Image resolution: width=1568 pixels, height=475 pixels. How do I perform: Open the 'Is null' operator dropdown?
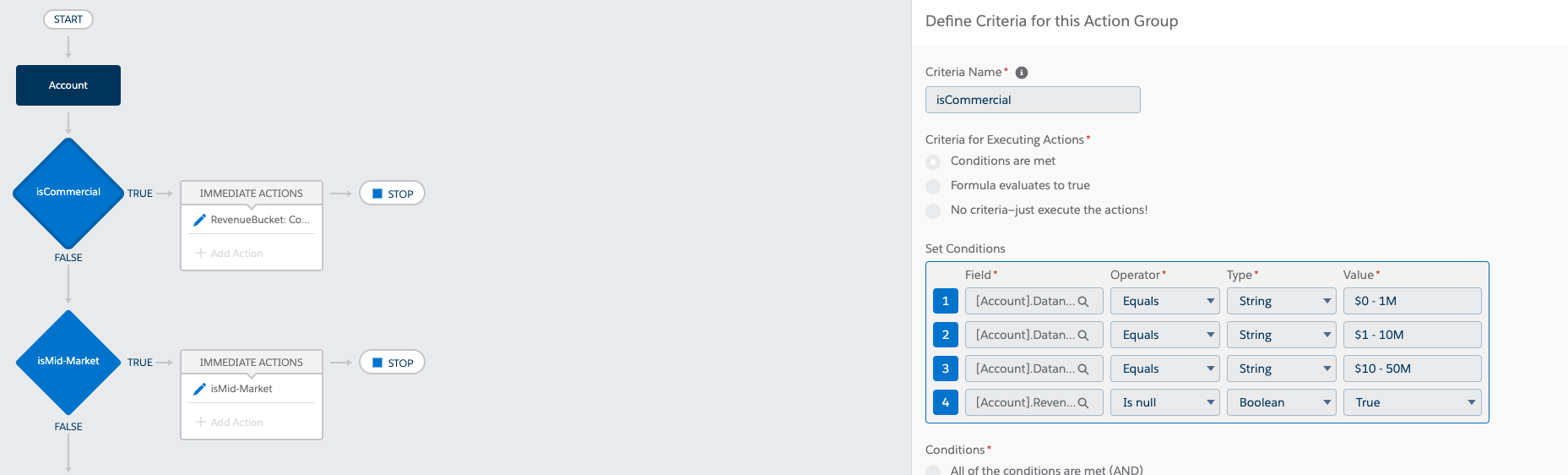[x=1165, y=402]
